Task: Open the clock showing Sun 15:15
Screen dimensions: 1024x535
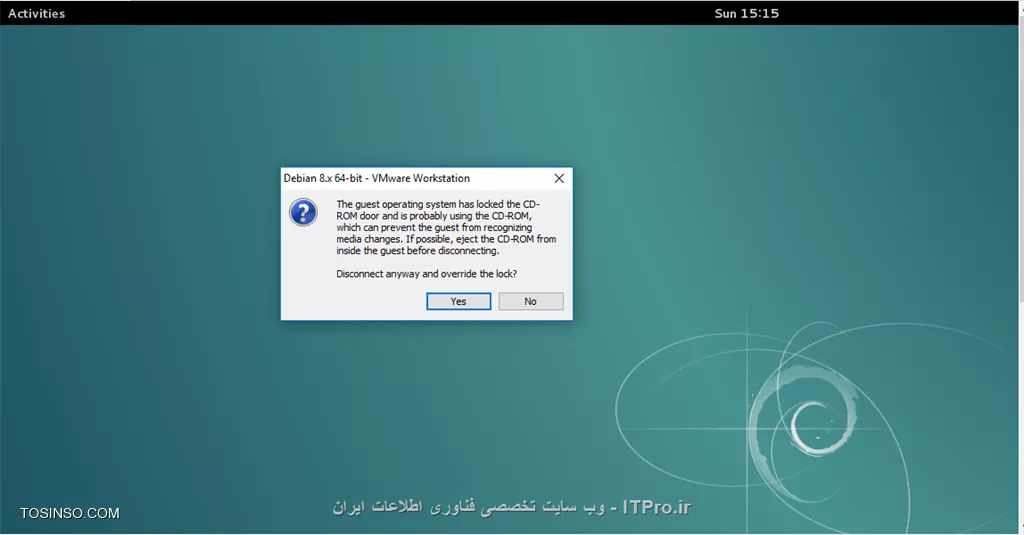Action: tap(746, 13)
